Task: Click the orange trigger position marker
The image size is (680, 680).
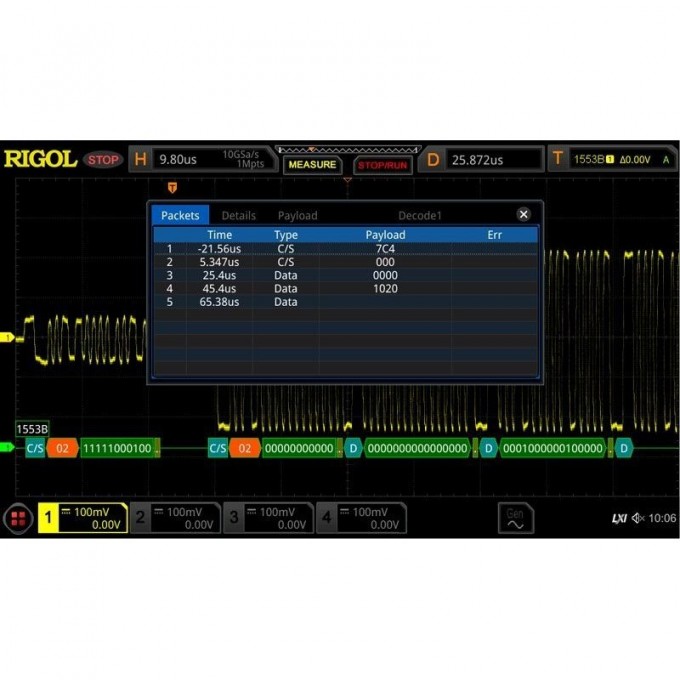Action: [172, 187]
